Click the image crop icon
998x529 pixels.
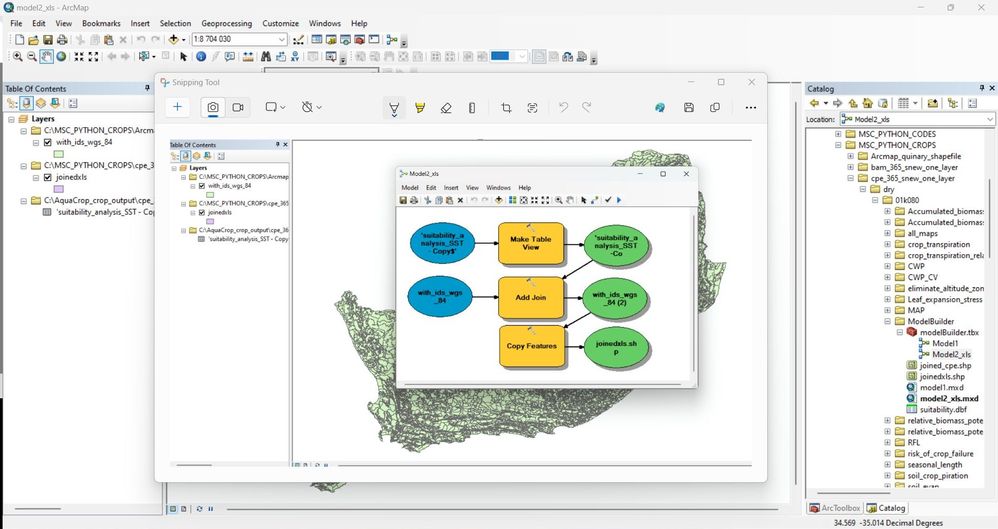coord(506,108)
